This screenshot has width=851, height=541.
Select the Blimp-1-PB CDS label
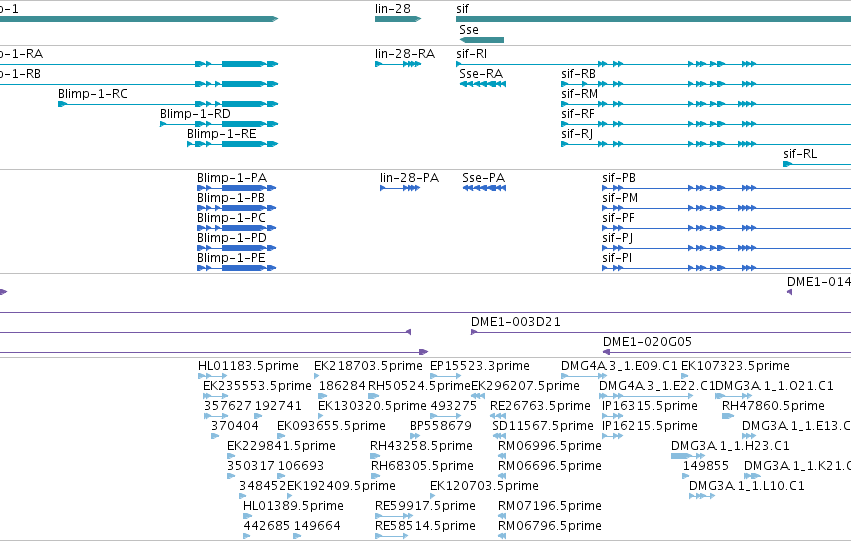coord(231,198)
